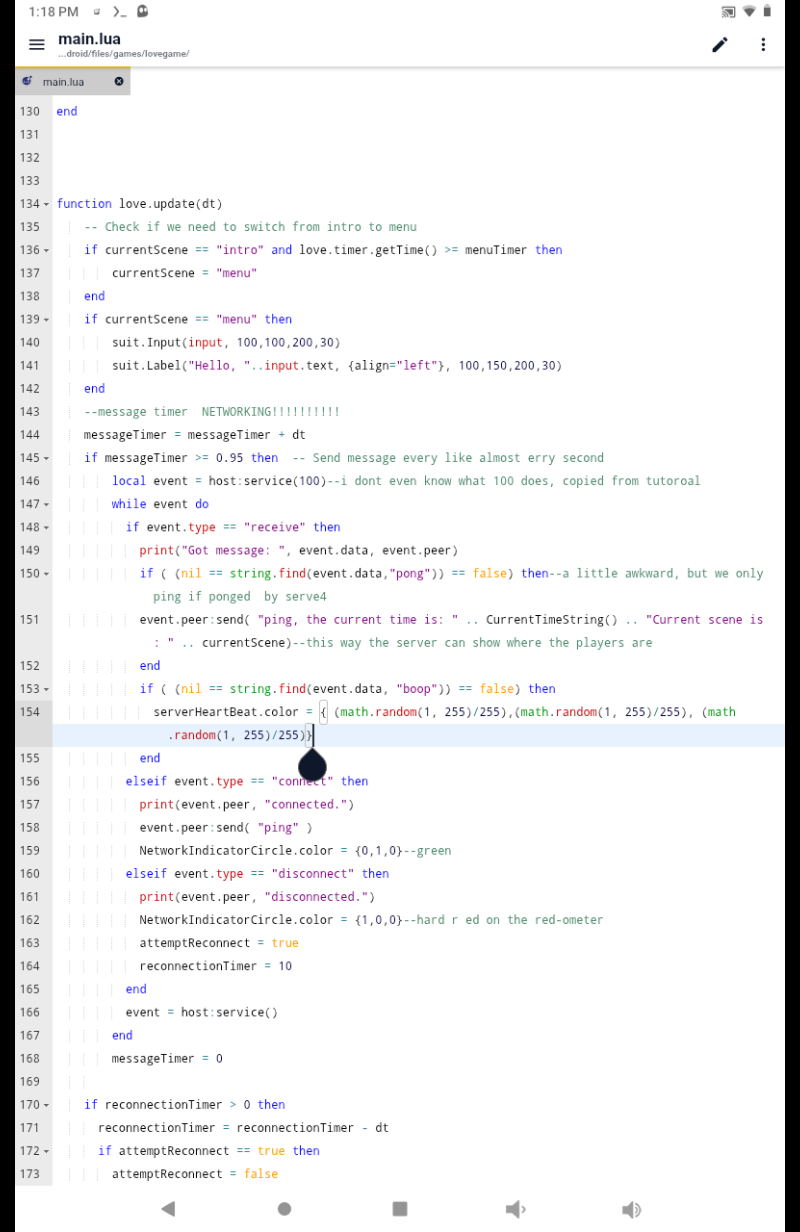Tap reconnectionTimer = 10 line

[x=215, y=966]
